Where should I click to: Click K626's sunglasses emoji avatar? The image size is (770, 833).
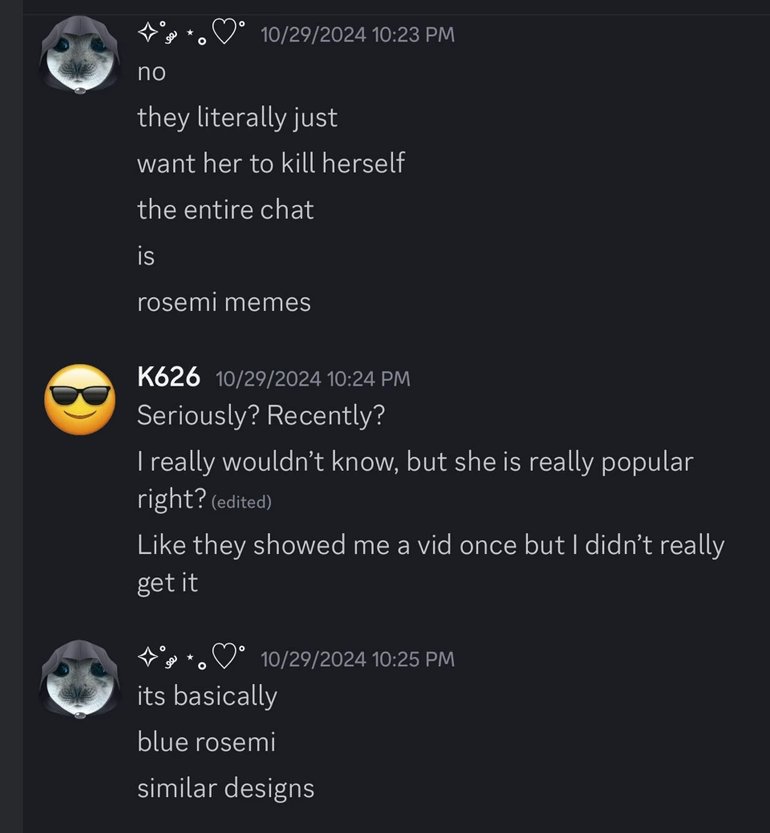pos(80,400)
